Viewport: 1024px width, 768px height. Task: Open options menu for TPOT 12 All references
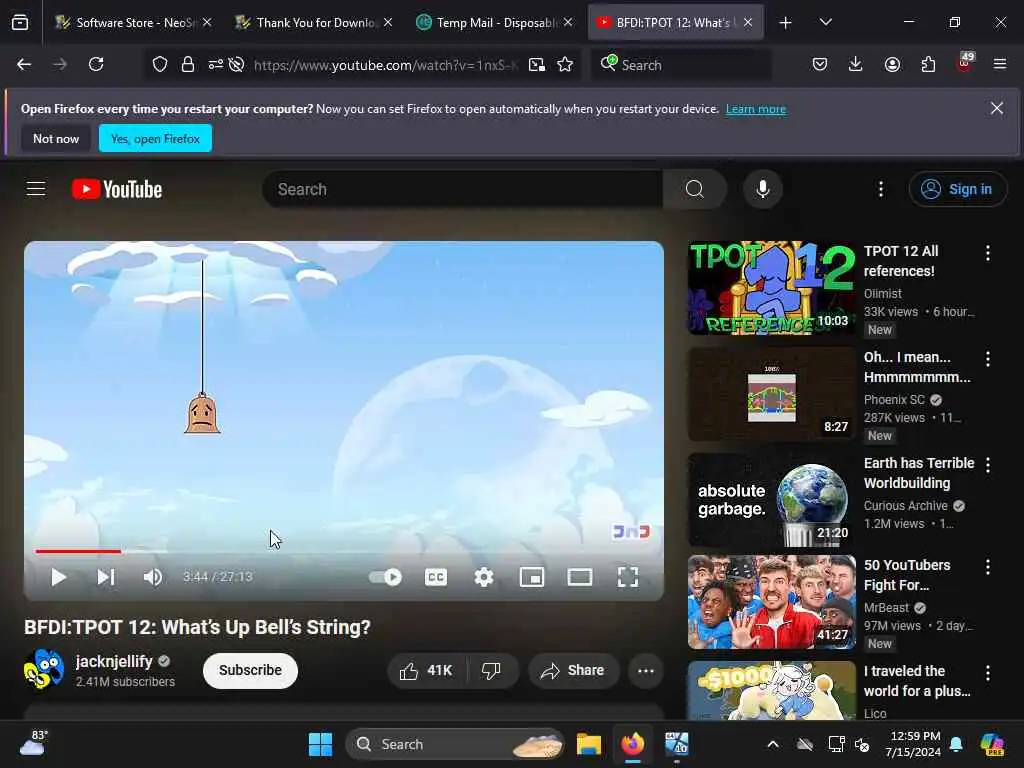pos(988,253)
